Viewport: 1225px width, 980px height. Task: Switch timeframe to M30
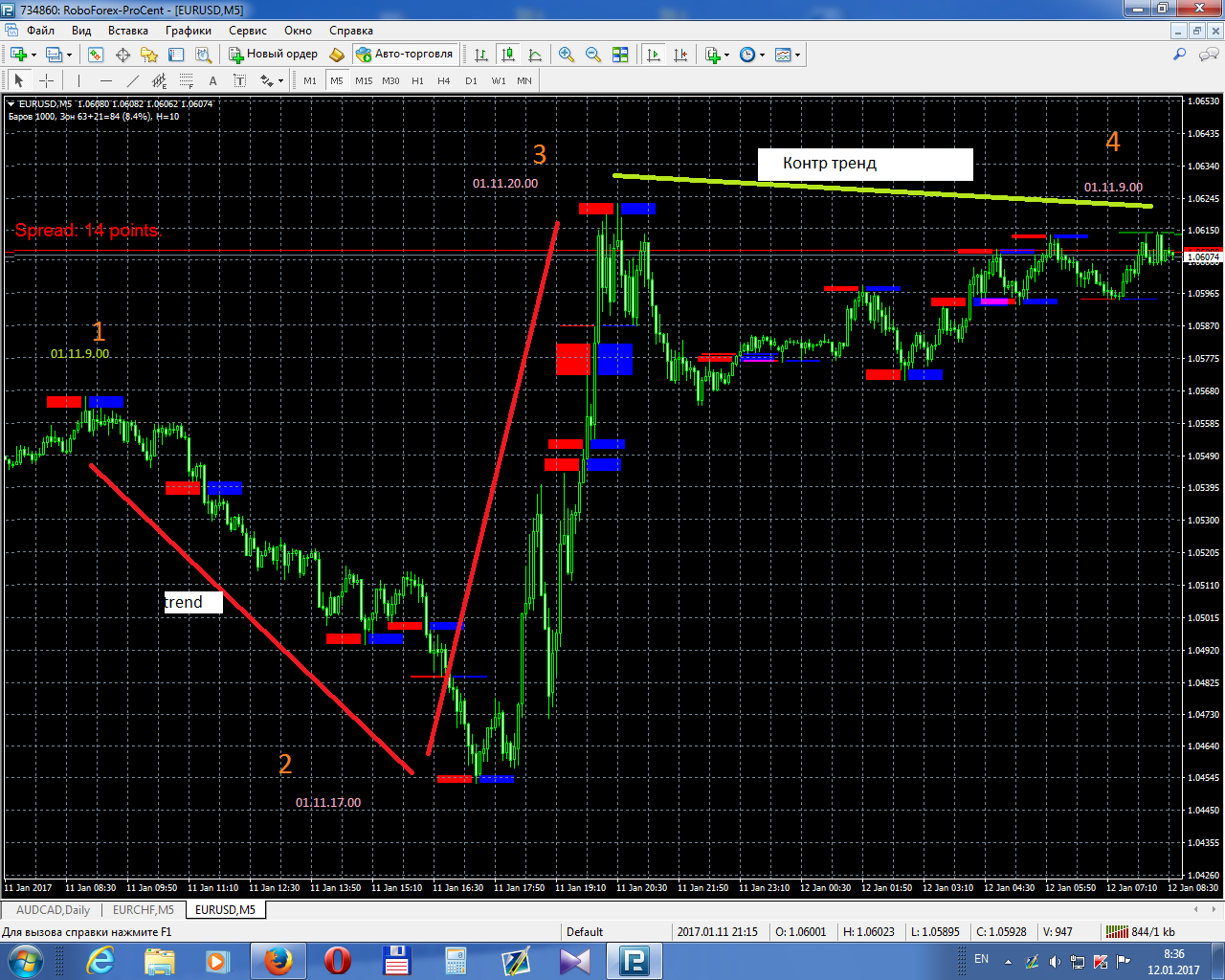390,81
